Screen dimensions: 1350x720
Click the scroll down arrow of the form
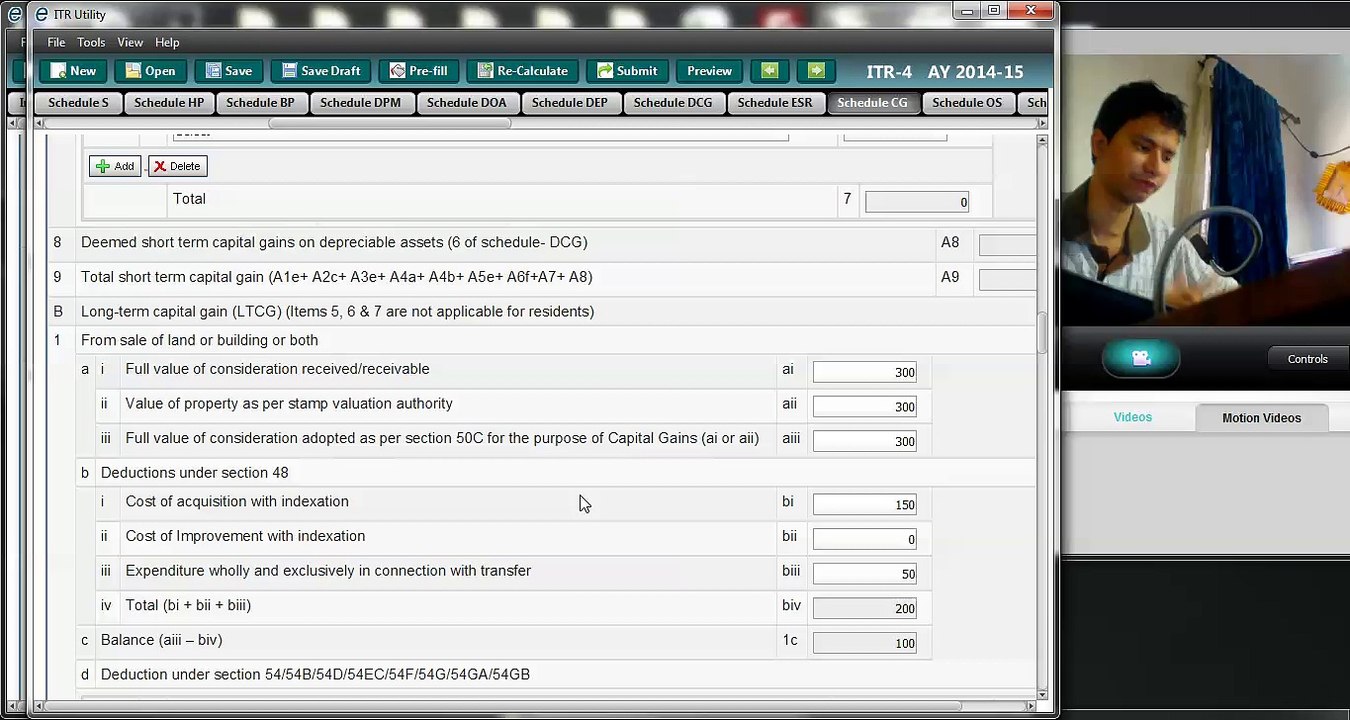click(x=1042, y=693)
